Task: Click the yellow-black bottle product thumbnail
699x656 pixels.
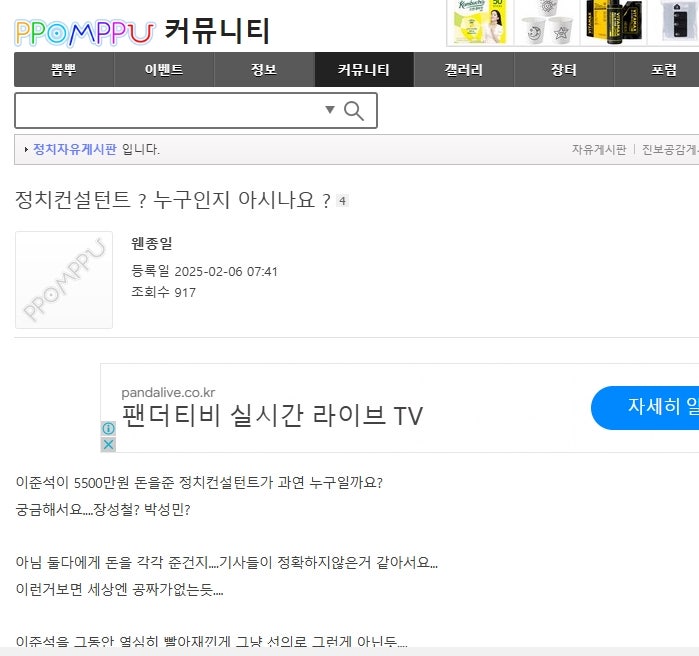Action: (614, 22)
